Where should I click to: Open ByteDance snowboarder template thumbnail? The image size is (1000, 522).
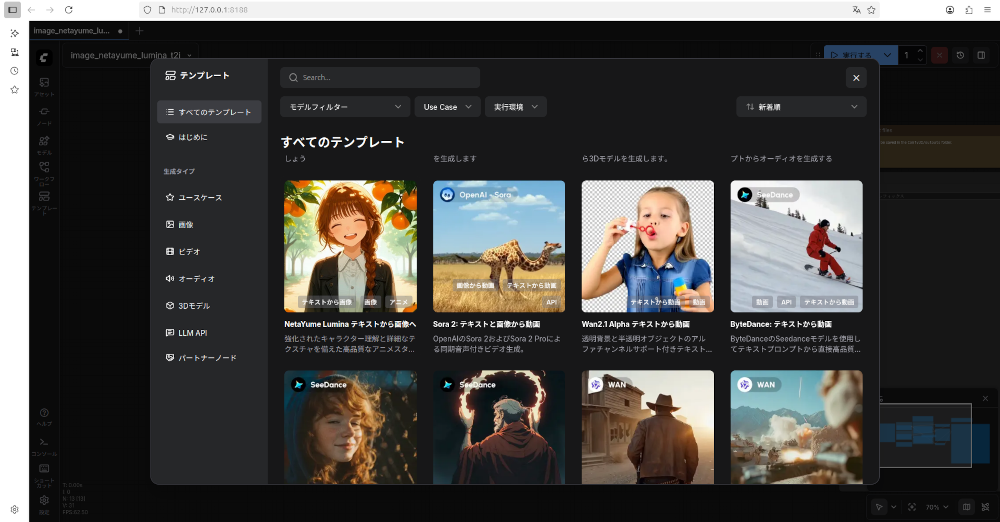pos(797,246)
